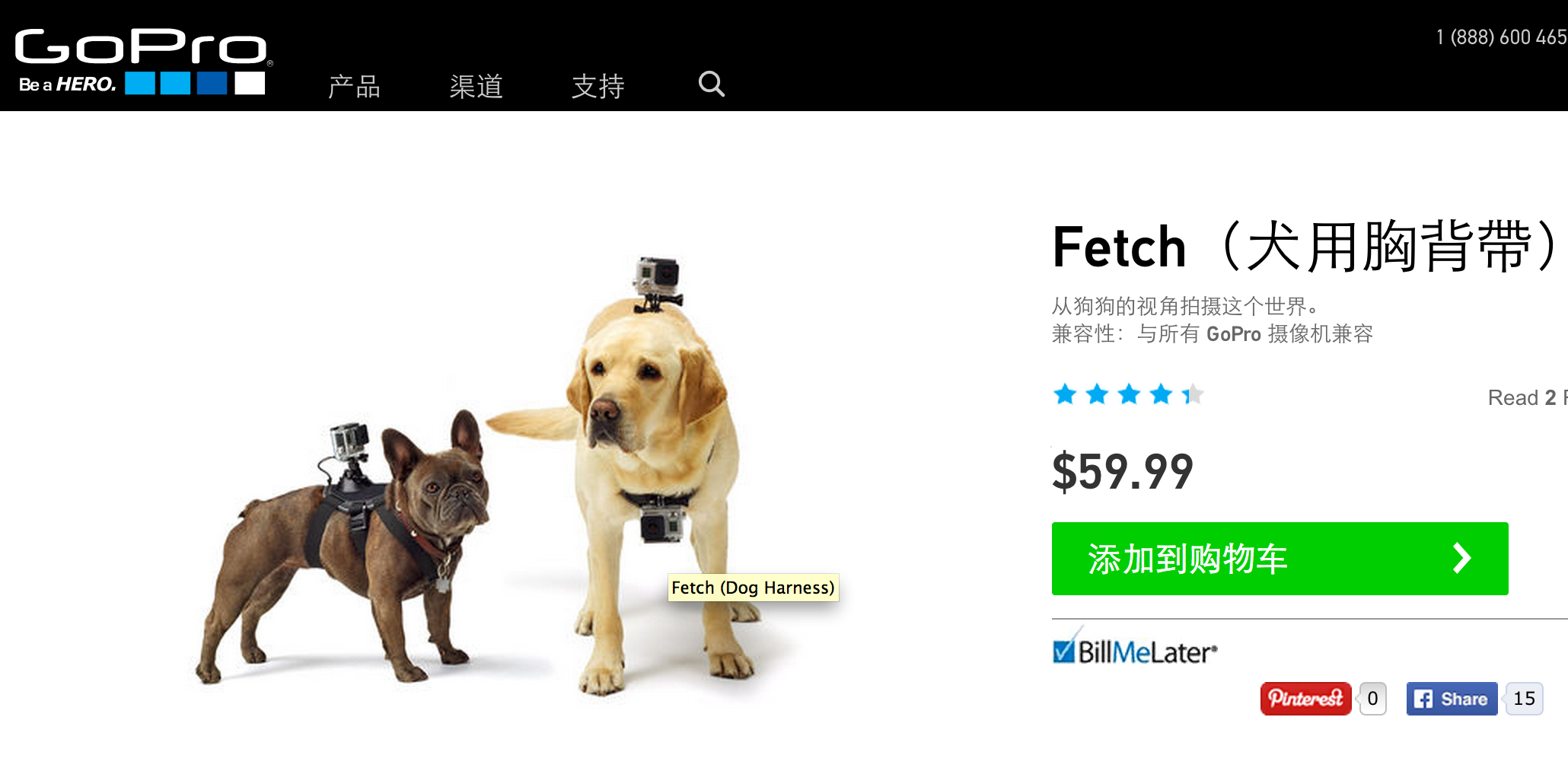The image size is (1568, 784).
Task: Click the first blue rating star
Action: pos(1065,394)
